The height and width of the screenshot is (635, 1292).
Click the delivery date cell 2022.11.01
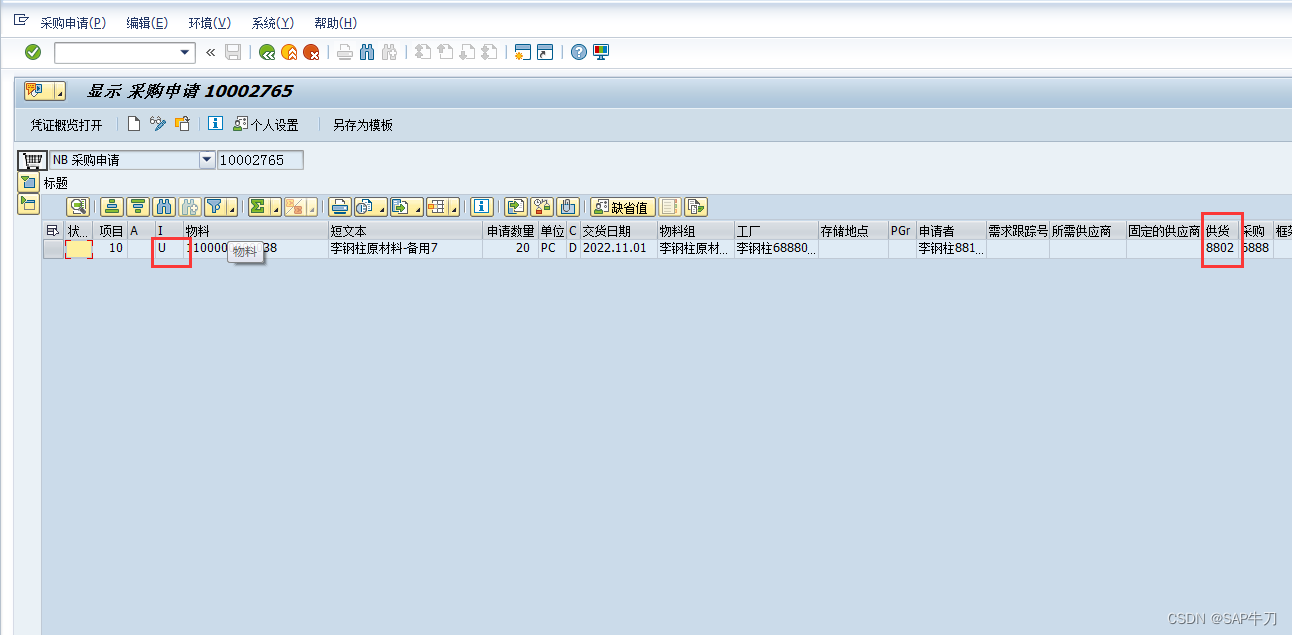(618, 249)
